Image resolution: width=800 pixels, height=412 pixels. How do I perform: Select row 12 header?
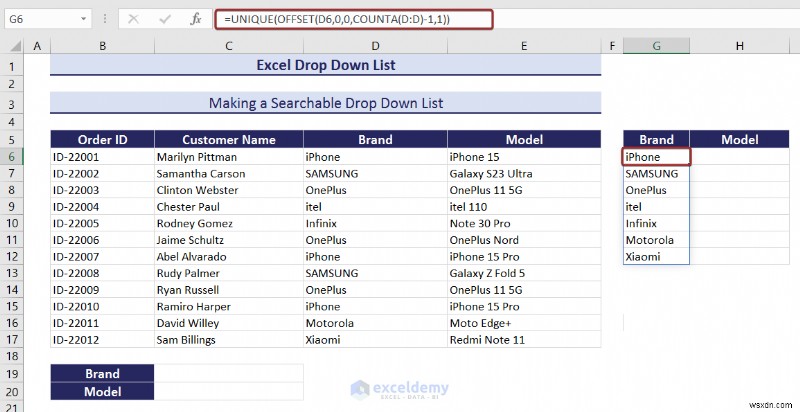point(12,256)
